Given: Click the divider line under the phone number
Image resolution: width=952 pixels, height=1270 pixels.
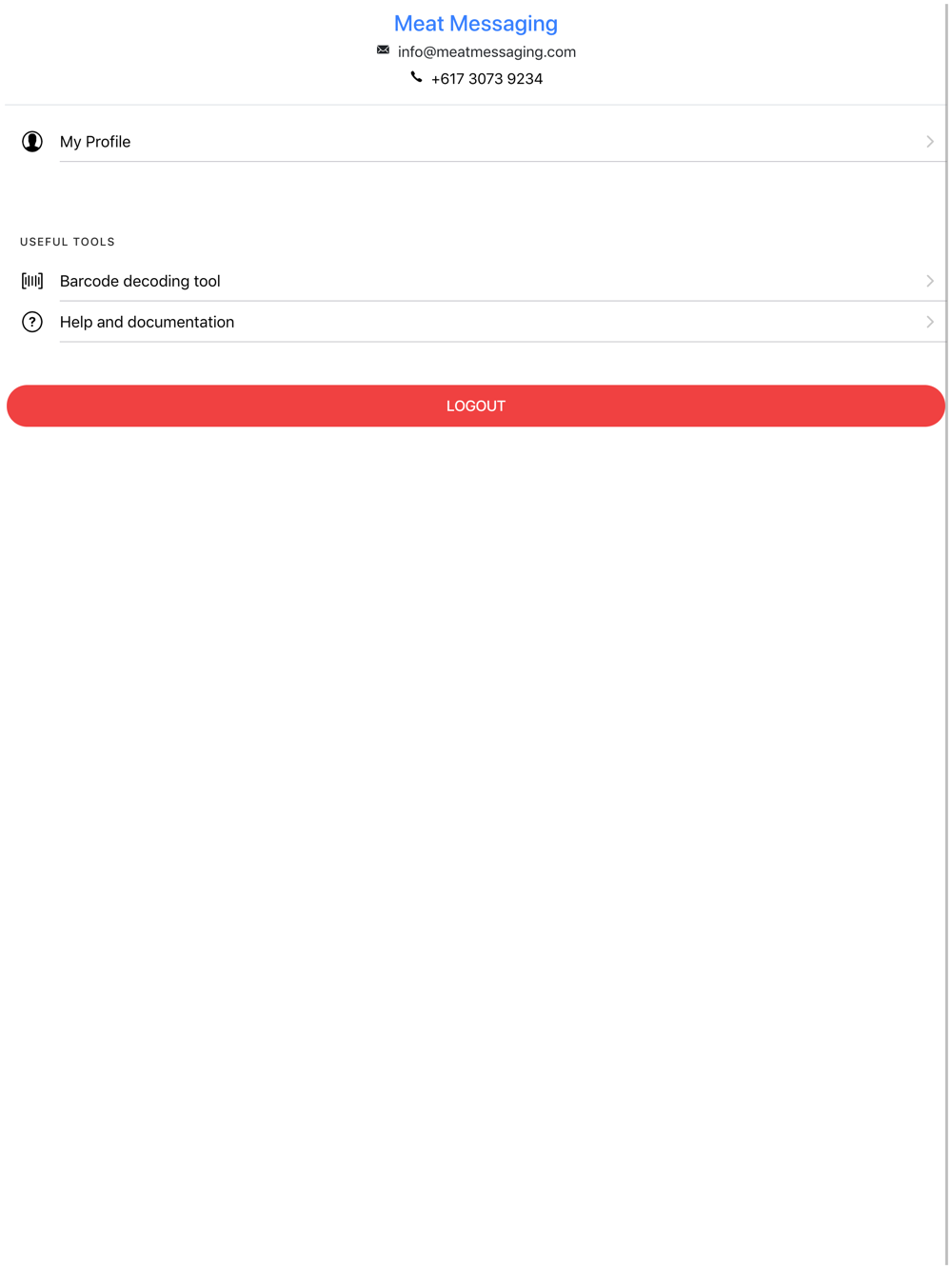Looking at the screenshot, I should pos(476,105).
